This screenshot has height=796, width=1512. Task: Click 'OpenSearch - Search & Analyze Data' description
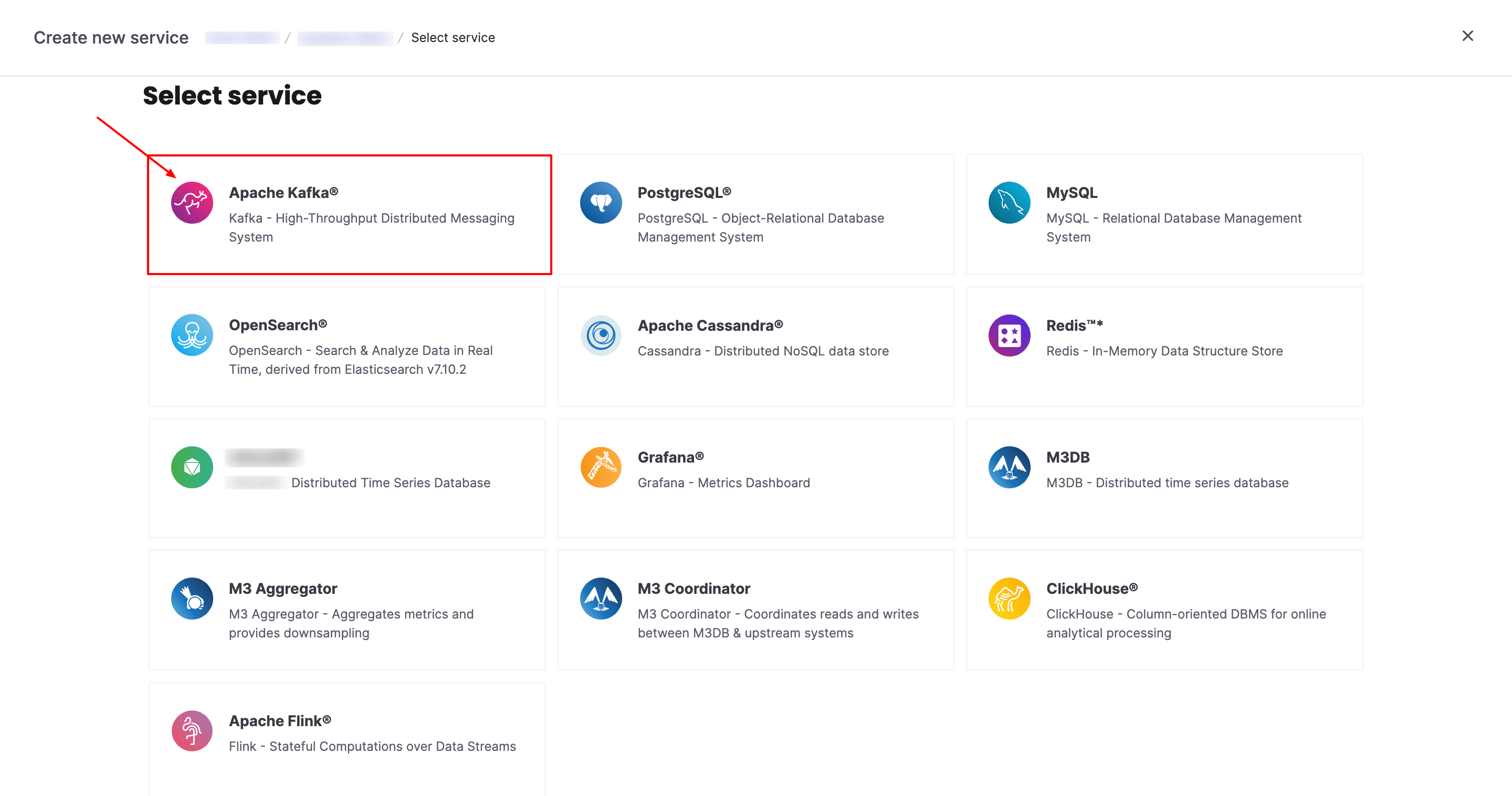361,359
